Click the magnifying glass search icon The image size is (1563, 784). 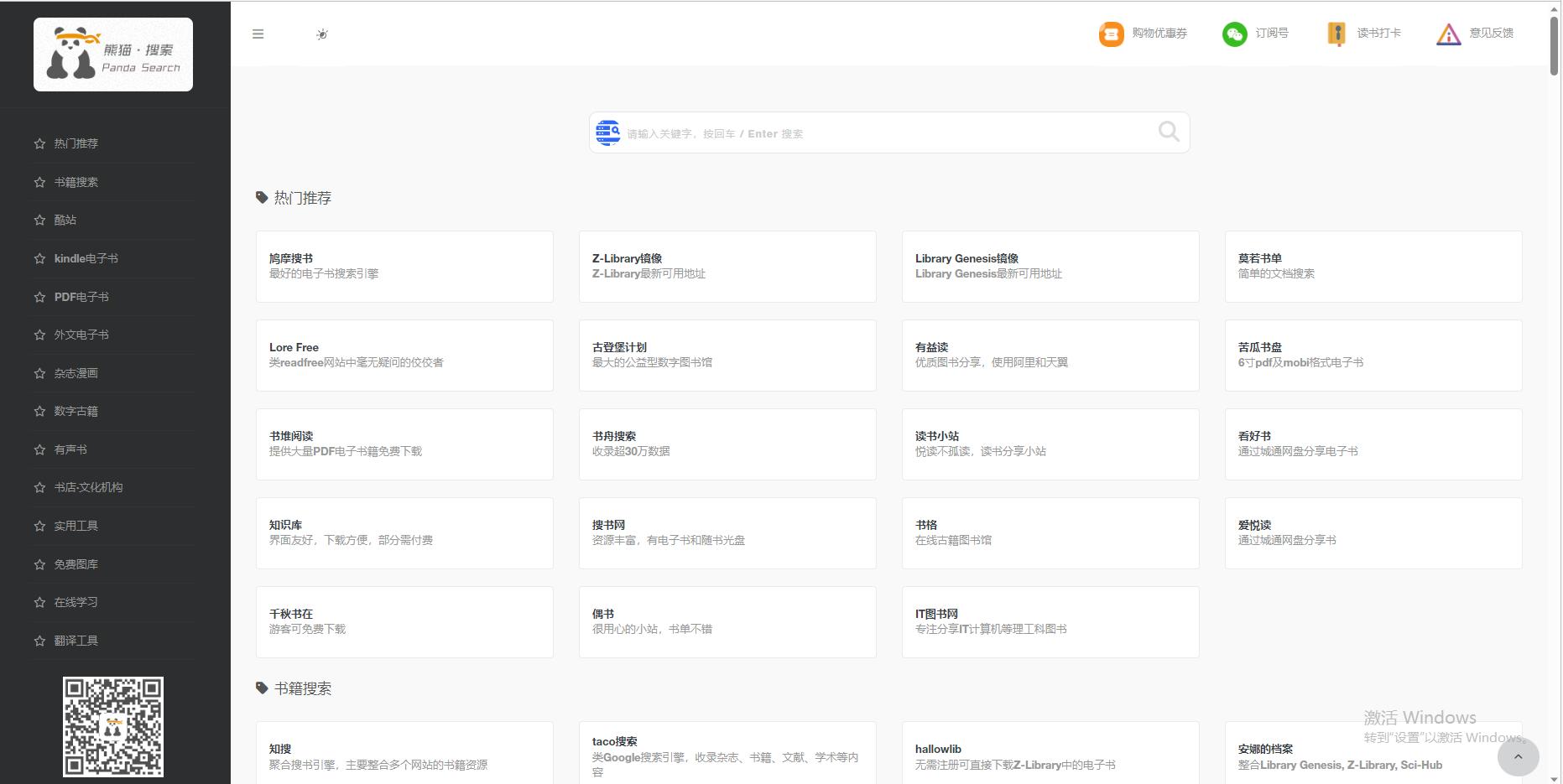[x=1168, y=132]
